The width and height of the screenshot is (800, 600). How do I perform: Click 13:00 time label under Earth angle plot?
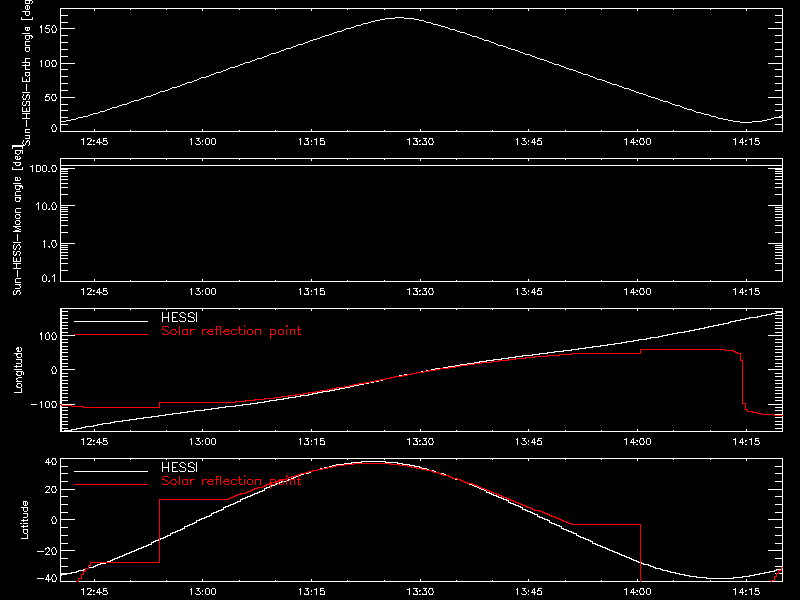coord(203,141)
